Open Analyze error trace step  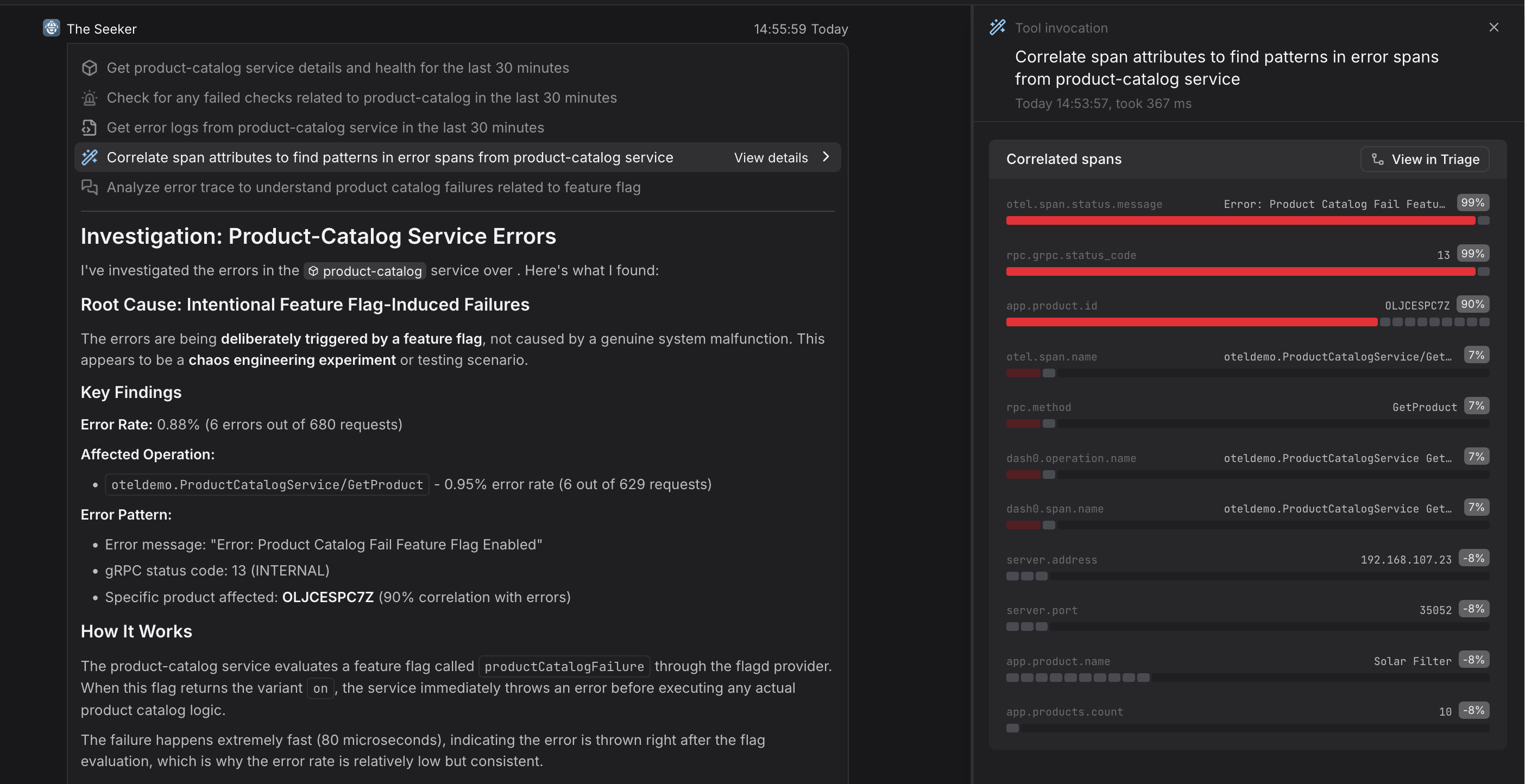[x=373, y=187]
